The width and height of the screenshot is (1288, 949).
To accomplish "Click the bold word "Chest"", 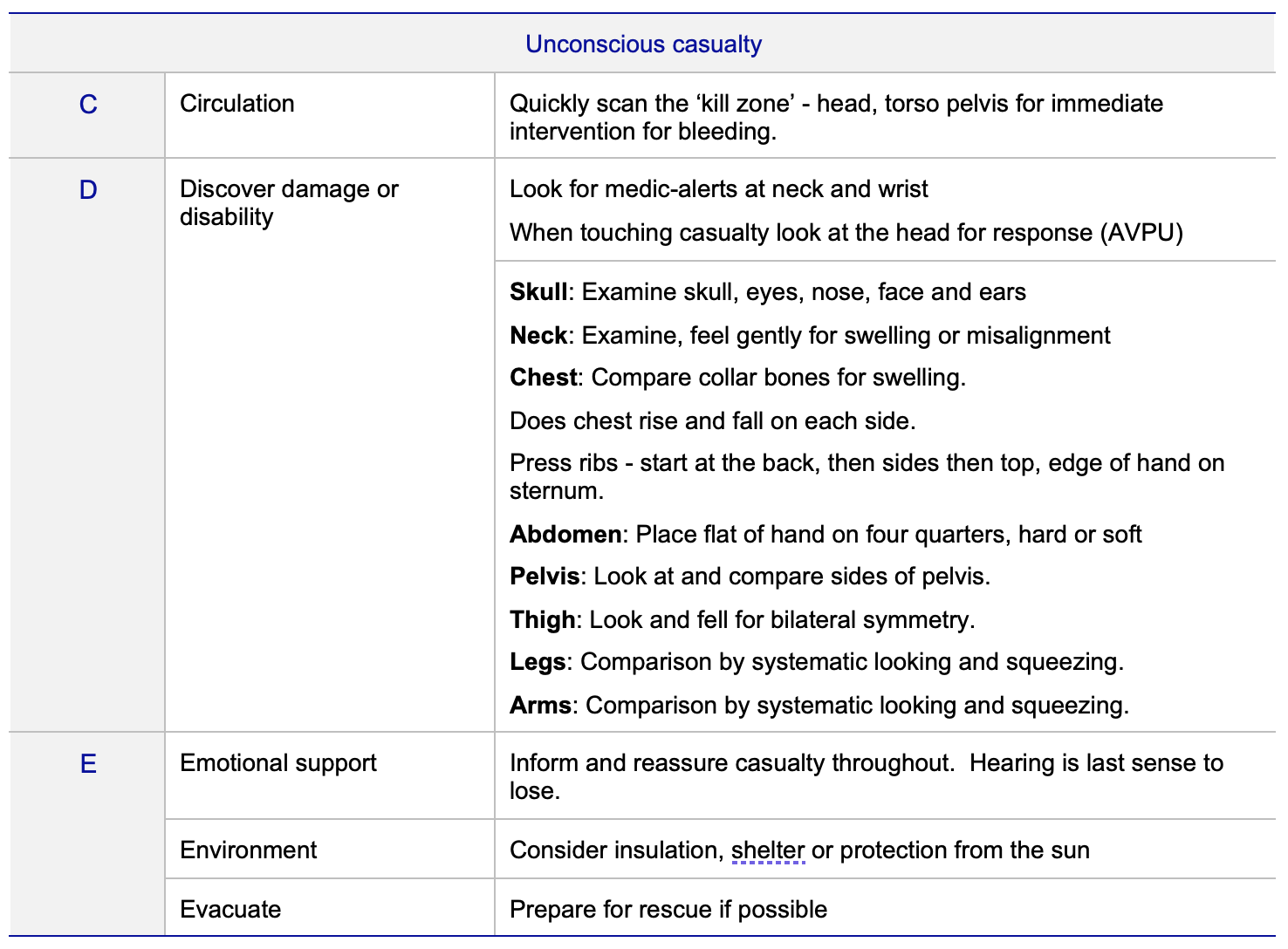I will [x=543, y=378].
